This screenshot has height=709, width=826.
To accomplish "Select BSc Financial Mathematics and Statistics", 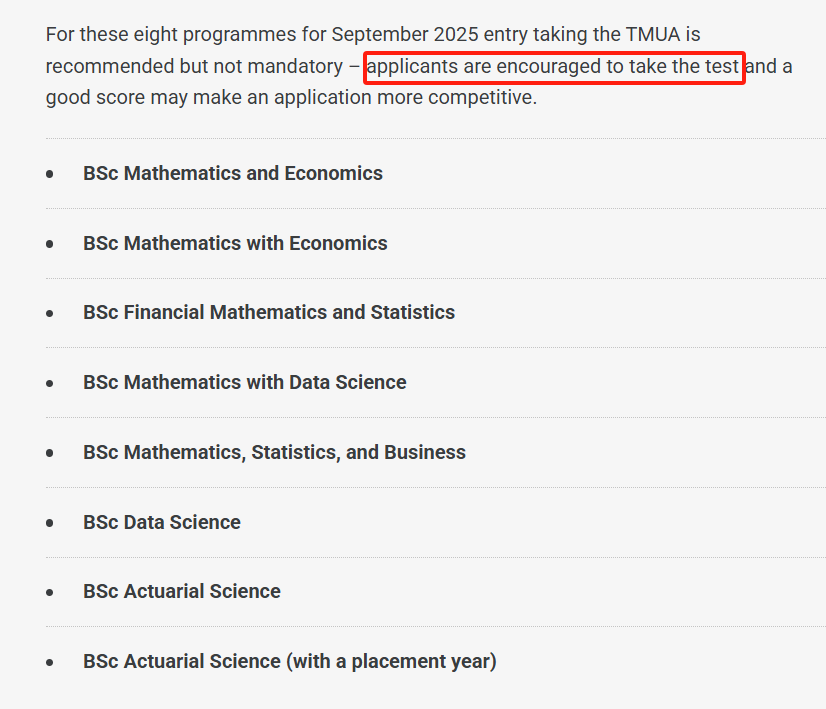I will pos(268,312).
